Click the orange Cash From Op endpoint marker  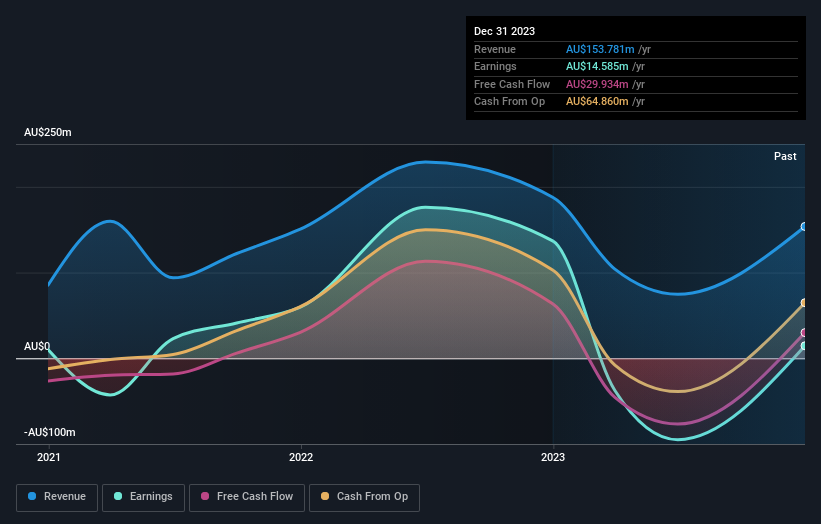point(804,303)
